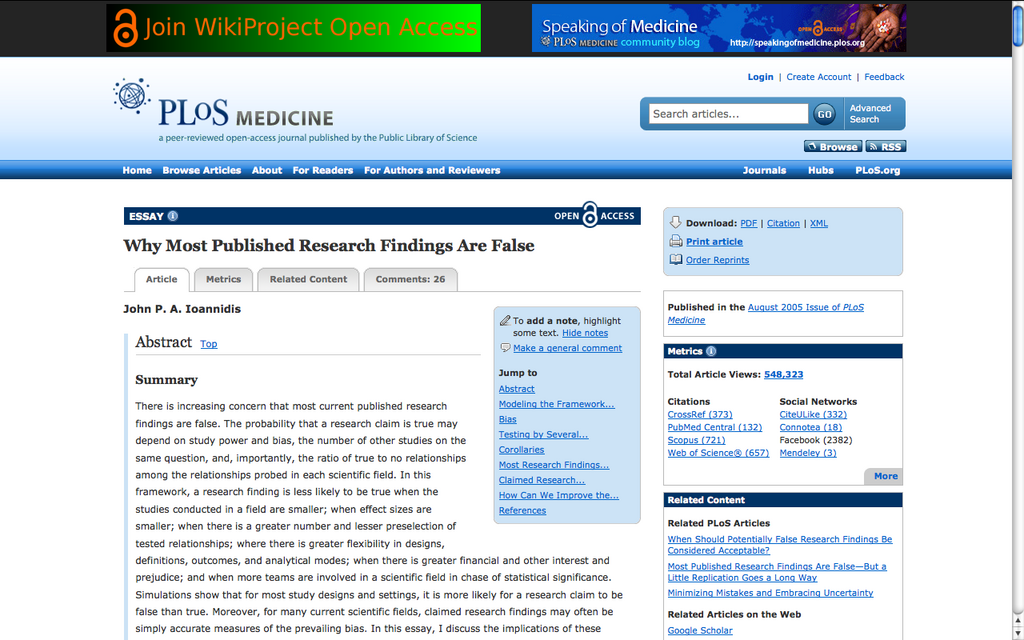The width and height of the screenshot is (1024, 640).
Task: Click the printer icon
Action: pos(675,242)
